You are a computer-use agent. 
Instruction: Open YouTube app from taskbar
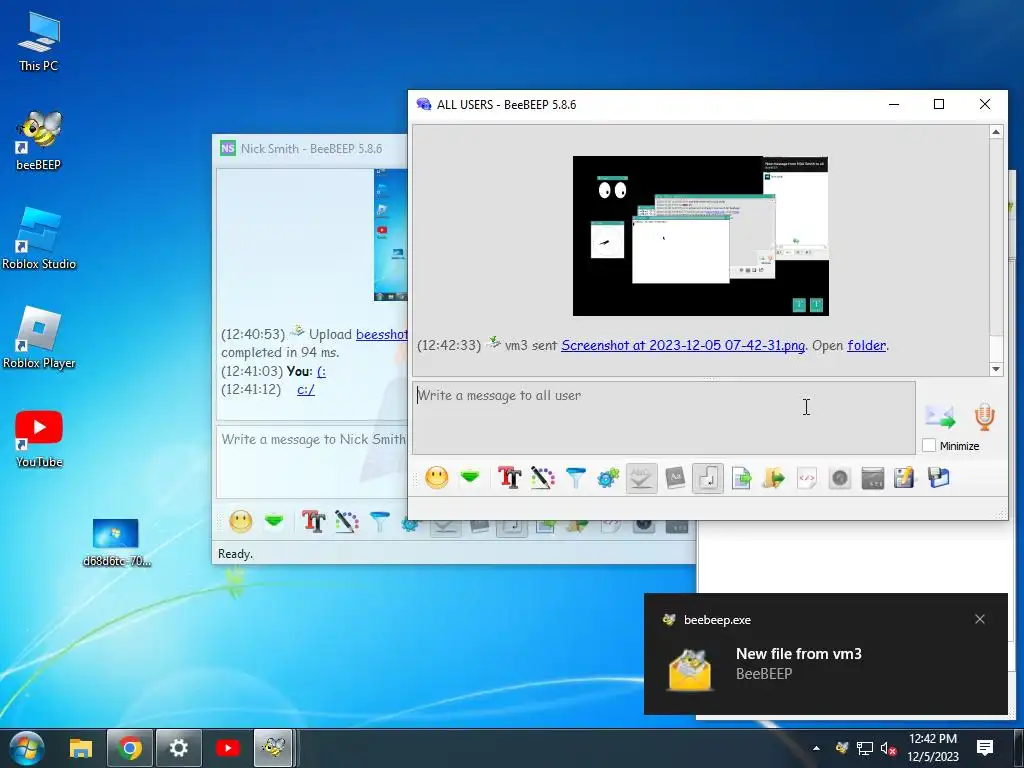point(227,748)
